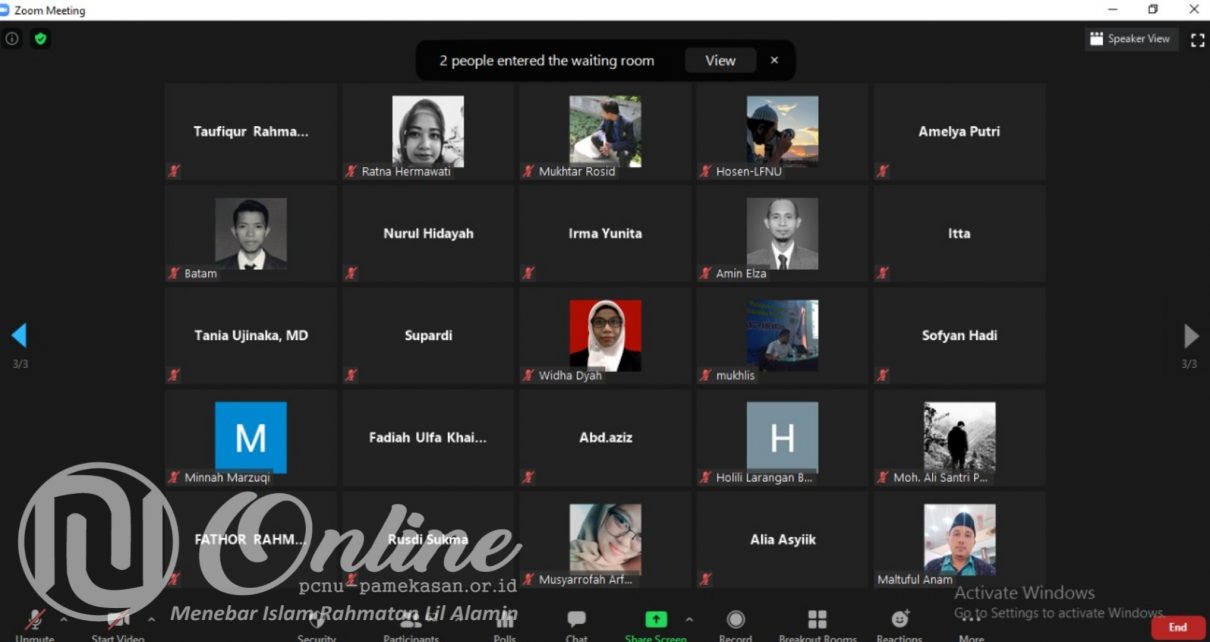This screenshot has width=1210, height=642.
Task: Expand share options arrow beside Share Screen
Action: (x=689, y=619)
